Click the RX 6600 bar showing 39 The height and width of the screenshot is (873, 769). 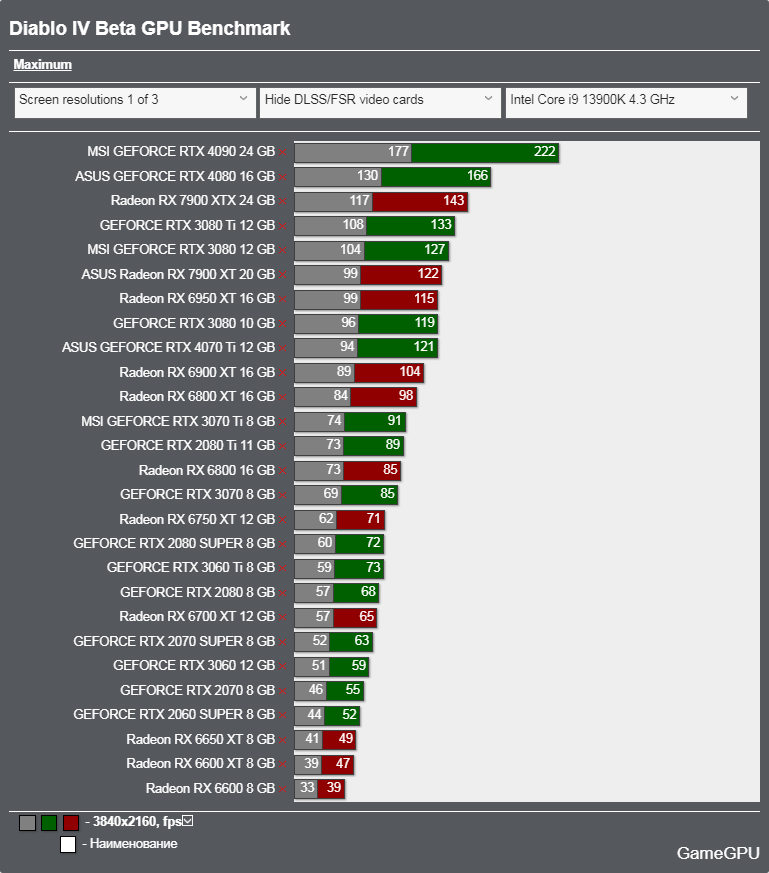click(331, 788)
